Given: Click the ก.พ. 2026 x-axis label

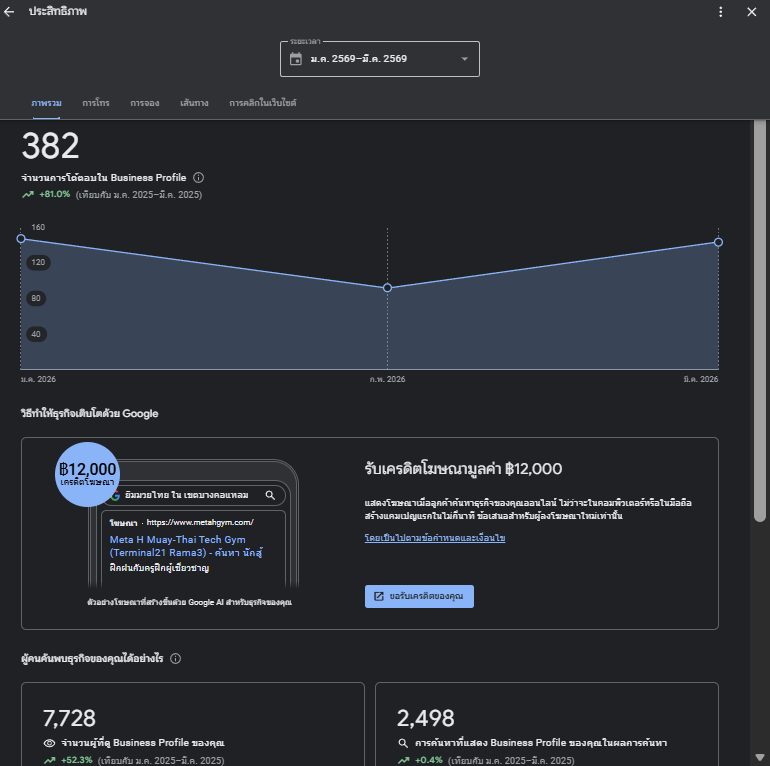Looking at the screenshot, I should (387, 379).
